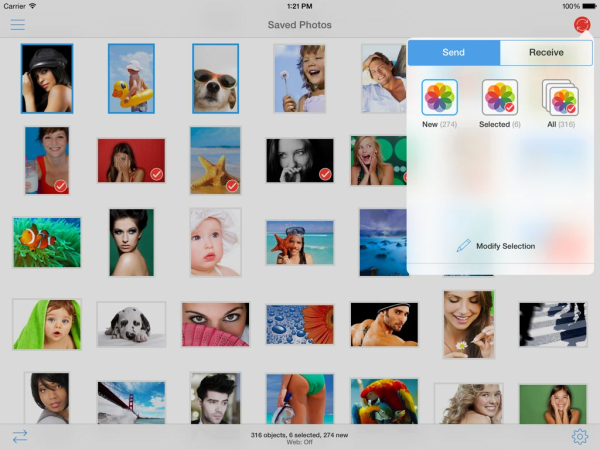
Task: Tap the red transfer sync icon
Action: click(582, 24)
